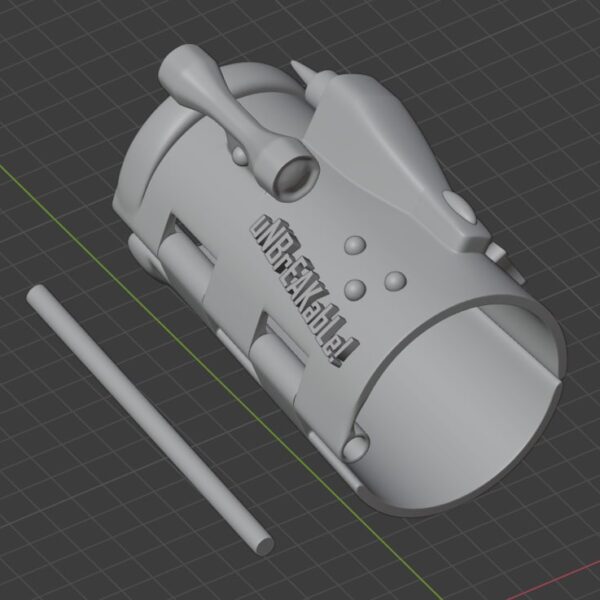600x600 pixels.
Task: Click the near bottom tip of the rod
Action: pyautogui.click(x=262, y=546)
